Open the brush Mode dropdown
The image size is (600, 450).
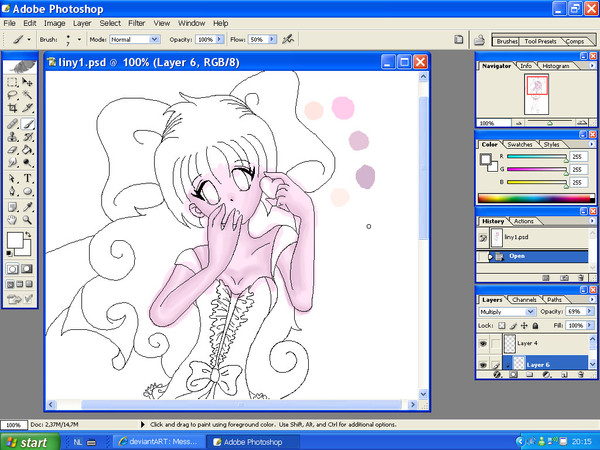pos(154,39)
